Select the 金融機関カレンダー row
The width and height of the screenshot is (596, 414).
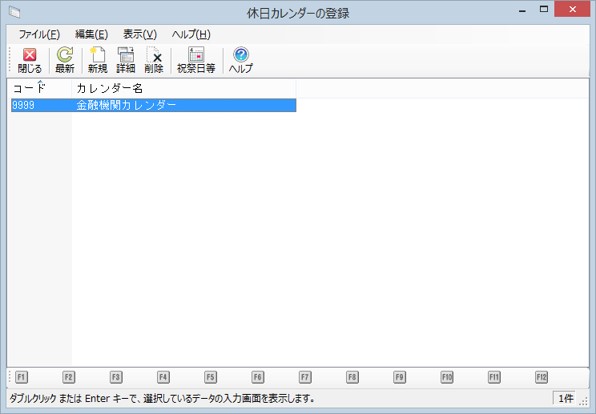pos(154,105)
